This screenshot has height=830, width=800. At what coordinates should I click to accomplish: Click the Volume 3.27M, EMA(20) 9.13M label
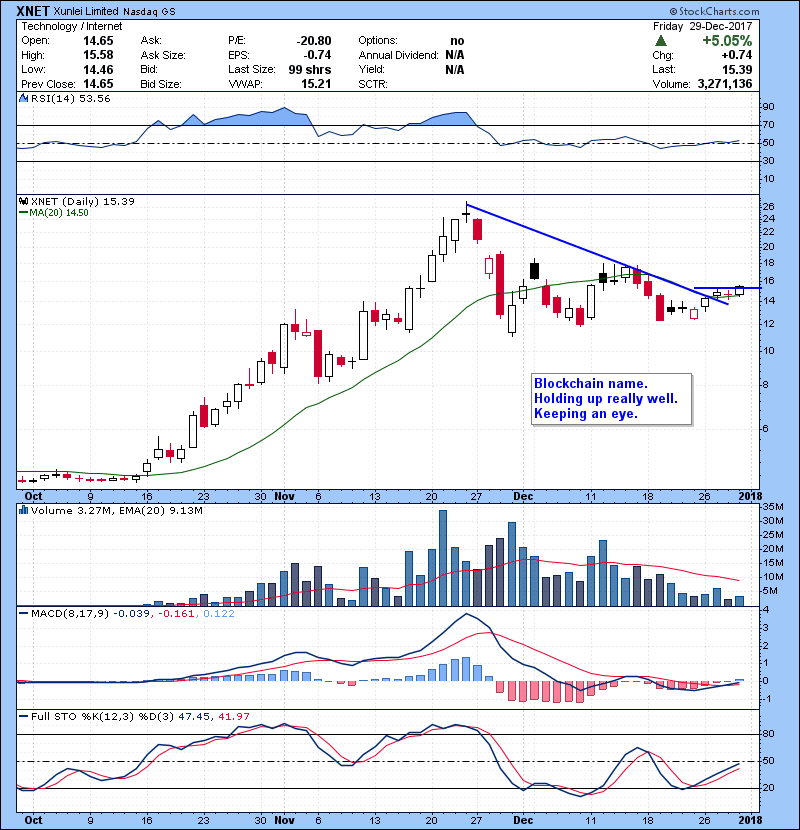pos(117,510)
